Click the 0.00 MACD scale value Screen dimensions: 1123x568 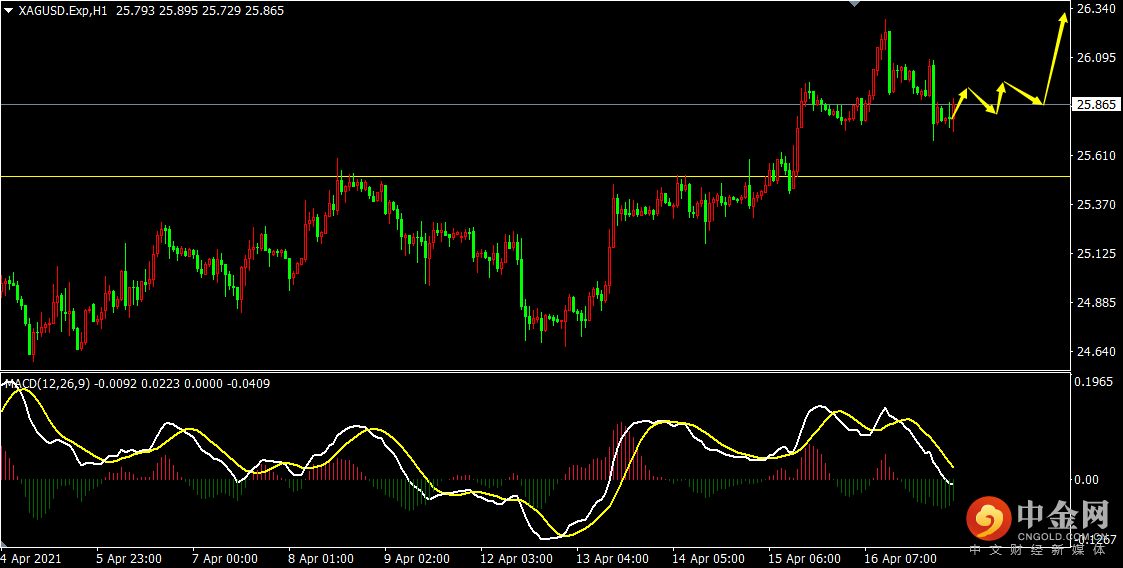[x=1088, y=479]
